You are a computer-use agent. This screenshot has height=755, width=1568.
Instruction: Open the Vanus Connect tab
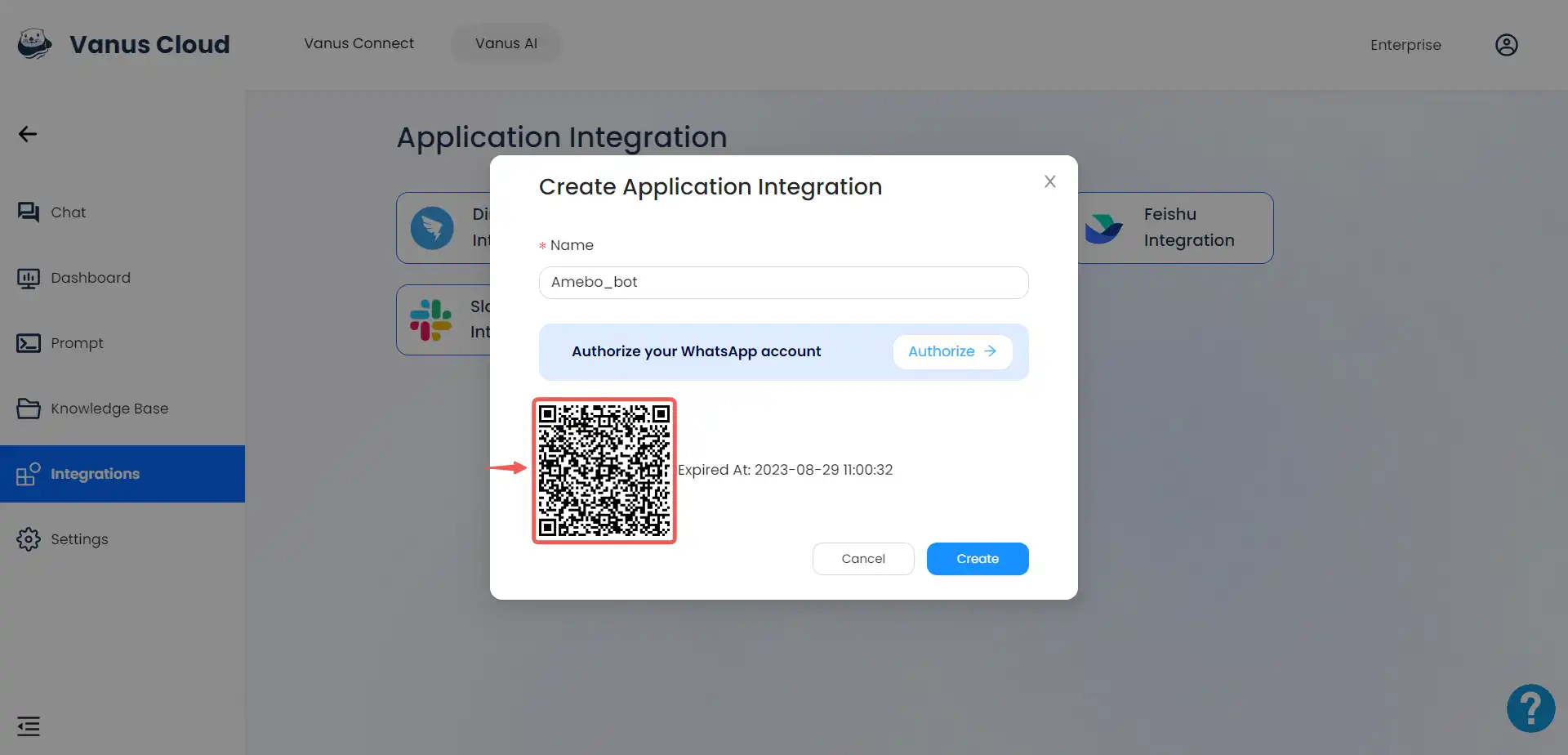click(x=359, y=43)
